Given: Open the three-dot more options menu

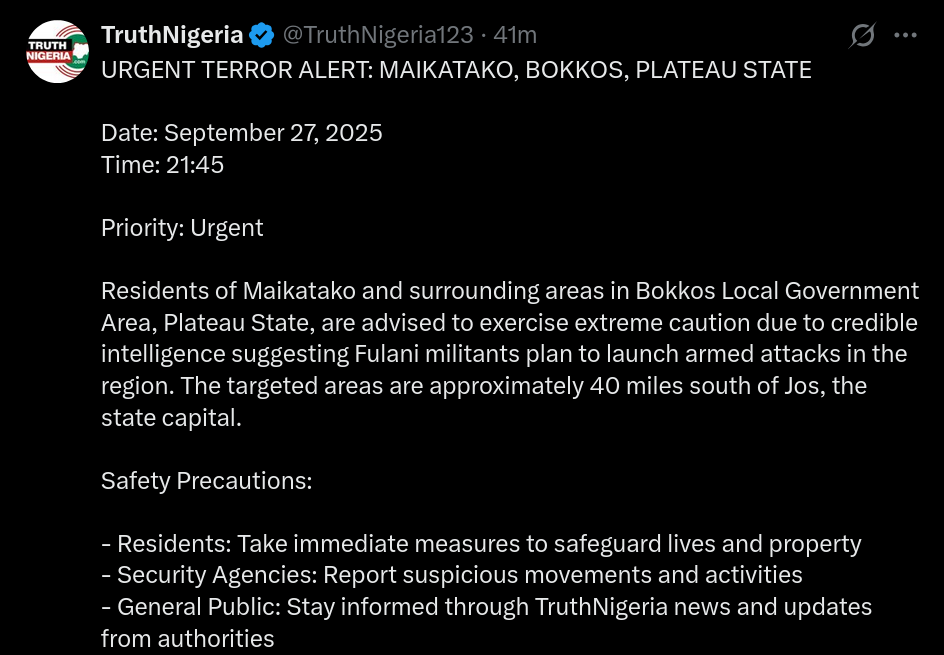Looking at the screenshot, I should (x=905, y=36).
